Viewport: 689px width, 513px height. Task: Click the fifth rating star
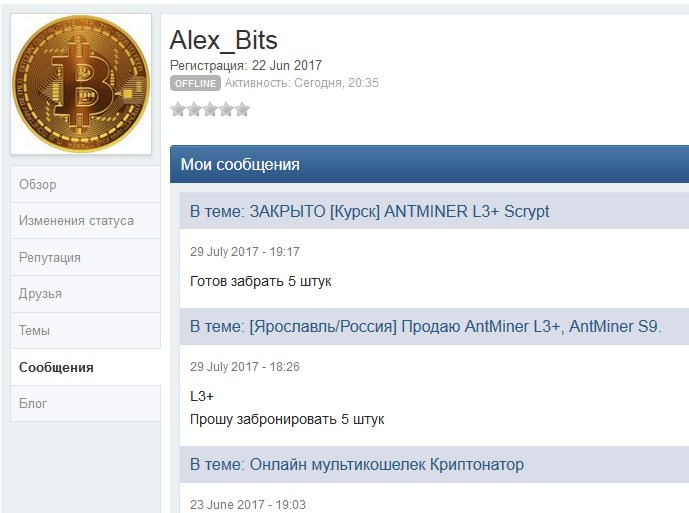tap(242, 110)
